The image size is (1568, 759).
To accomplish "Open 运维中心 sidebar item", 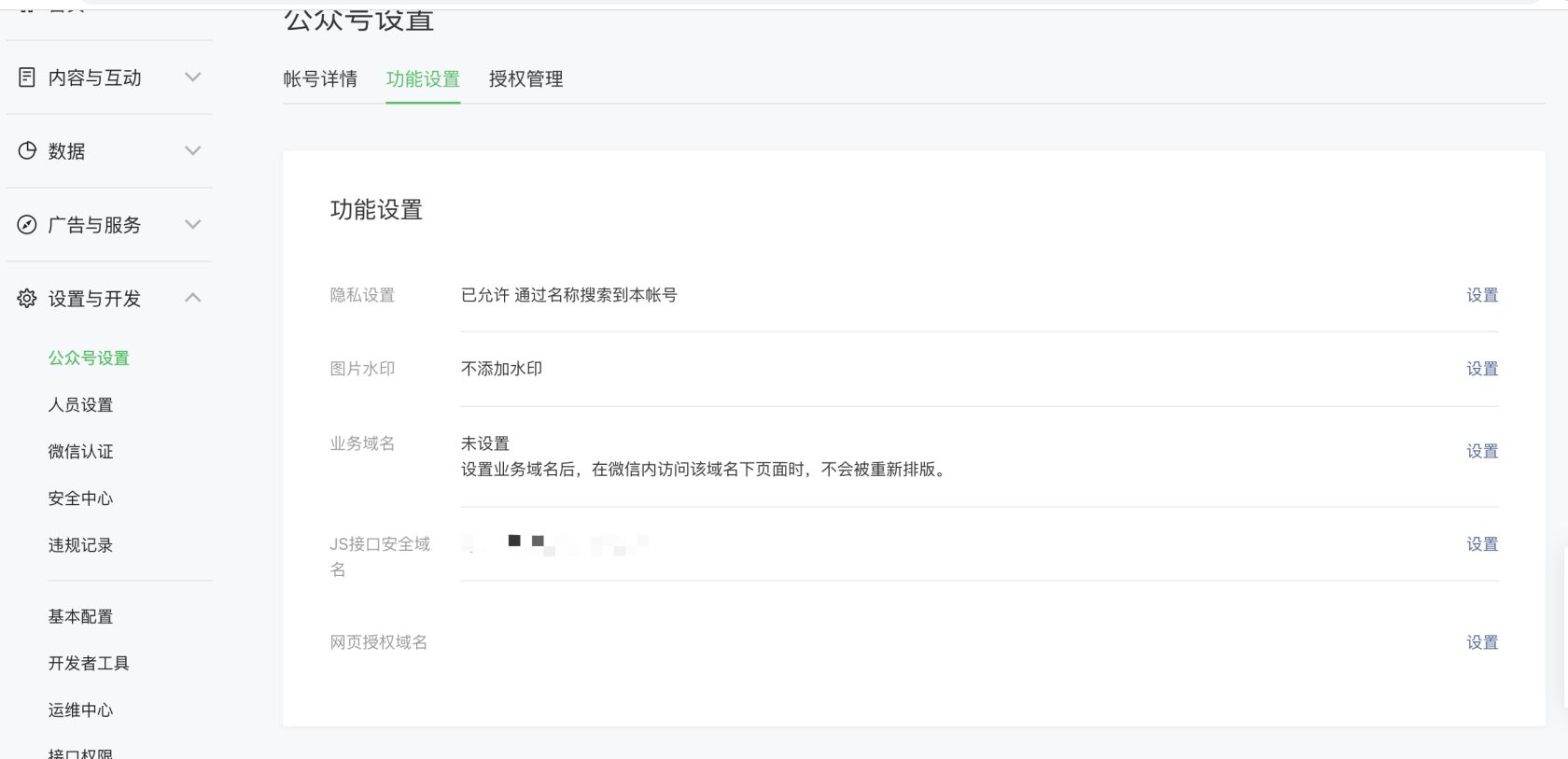I will coord(80,710).
